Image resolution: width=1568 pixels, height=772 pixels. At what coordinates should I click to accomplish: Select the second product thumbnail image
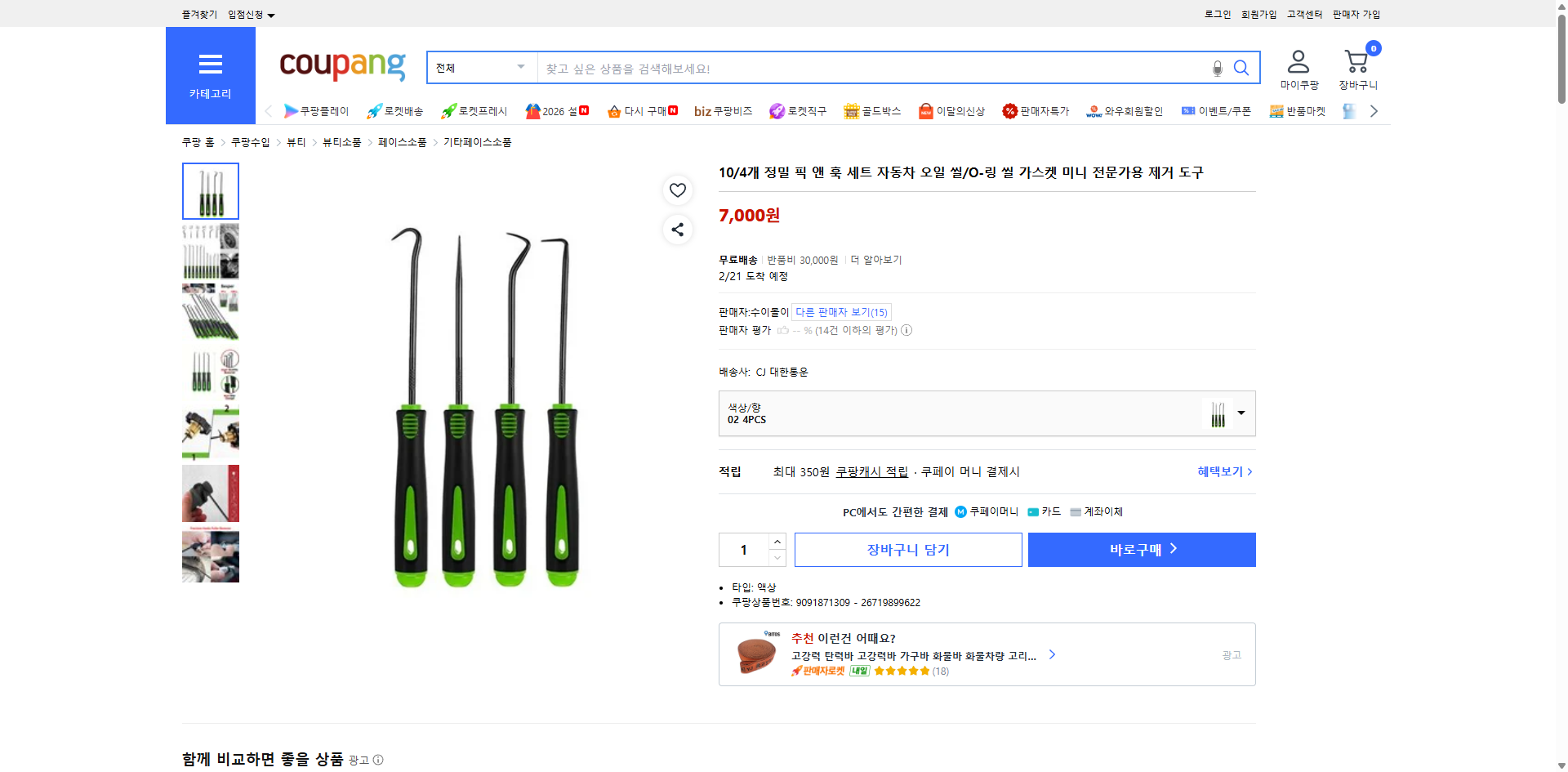point(210,251)
